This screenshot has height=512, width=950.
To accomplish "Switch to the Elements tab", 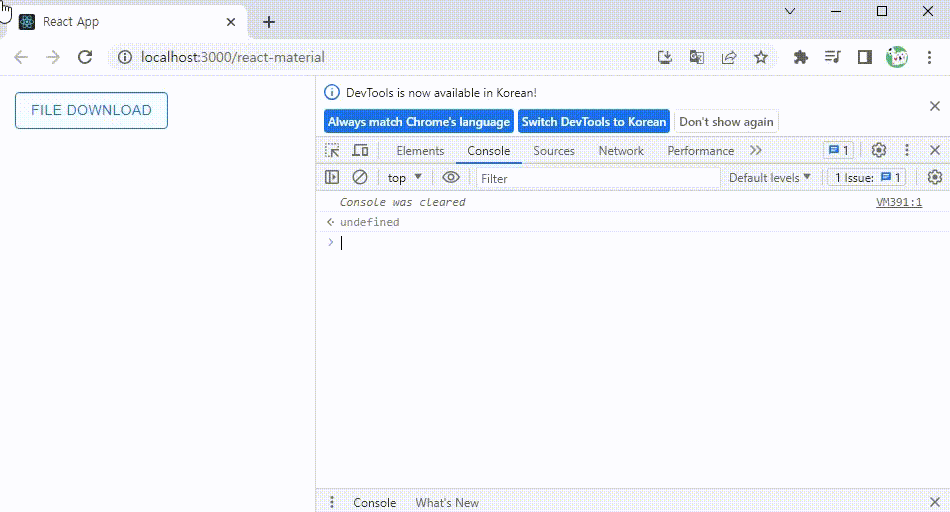I will (x=420, y=151).
